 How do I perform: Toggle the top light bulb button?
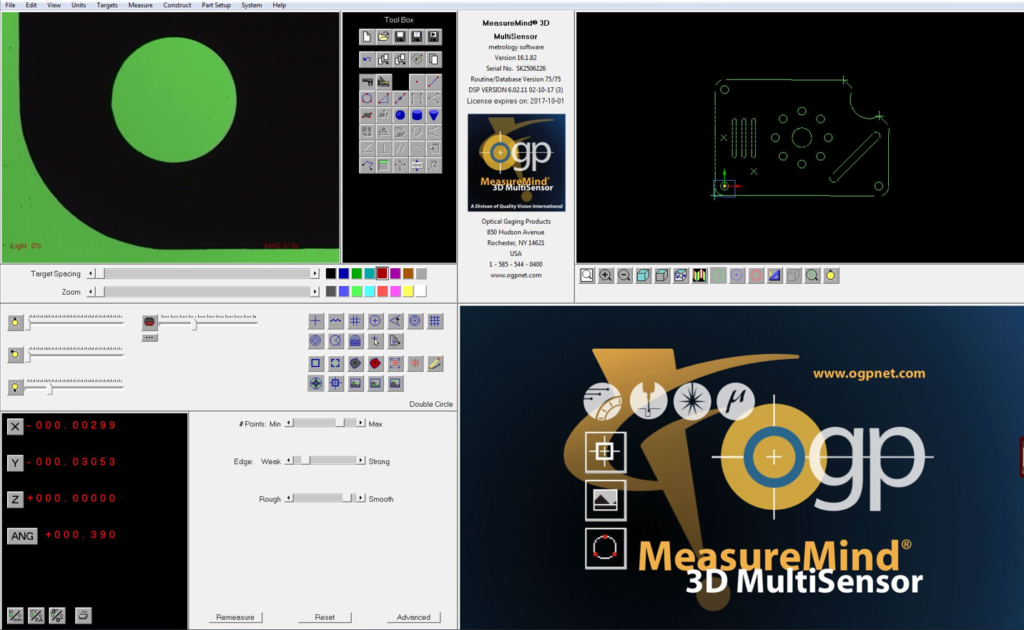tap(15, 322)
